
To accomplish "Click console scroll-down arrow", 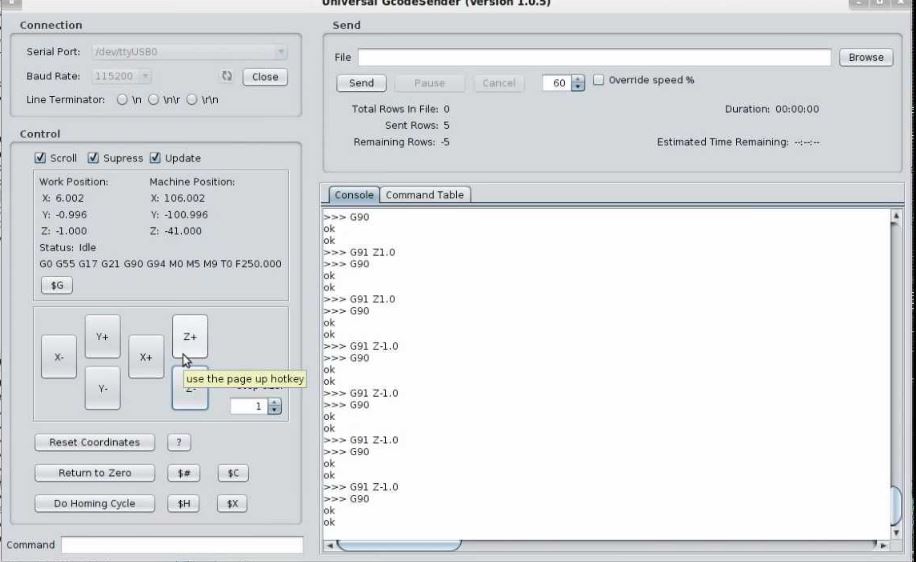I will click(x=896, y=533).
